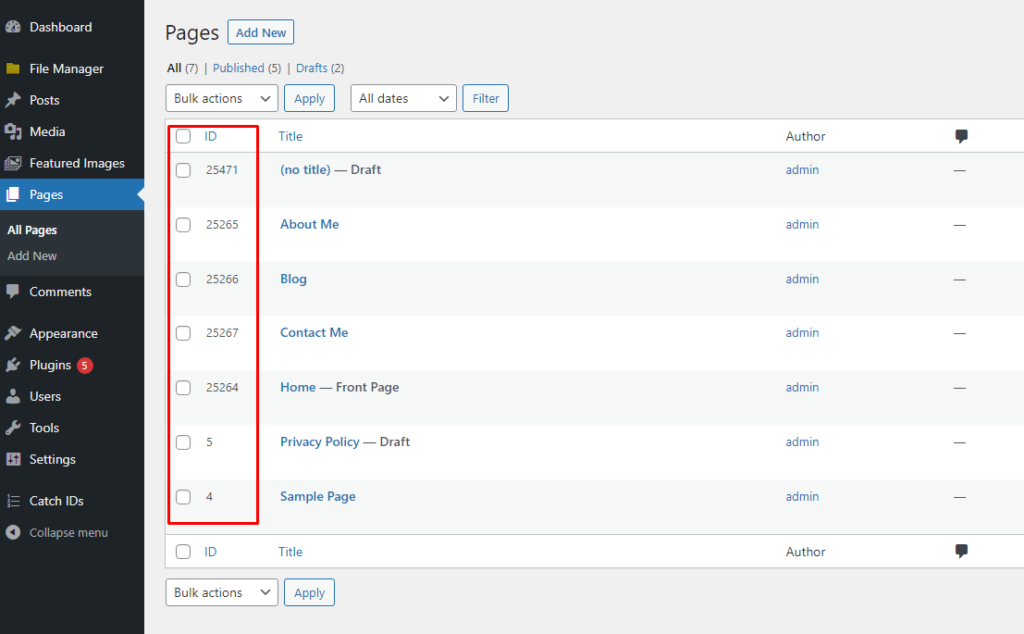Click admin author link in Sample Page row
Screen dimensions: 1024x634
pyautogui.click(x=802, y=496)
